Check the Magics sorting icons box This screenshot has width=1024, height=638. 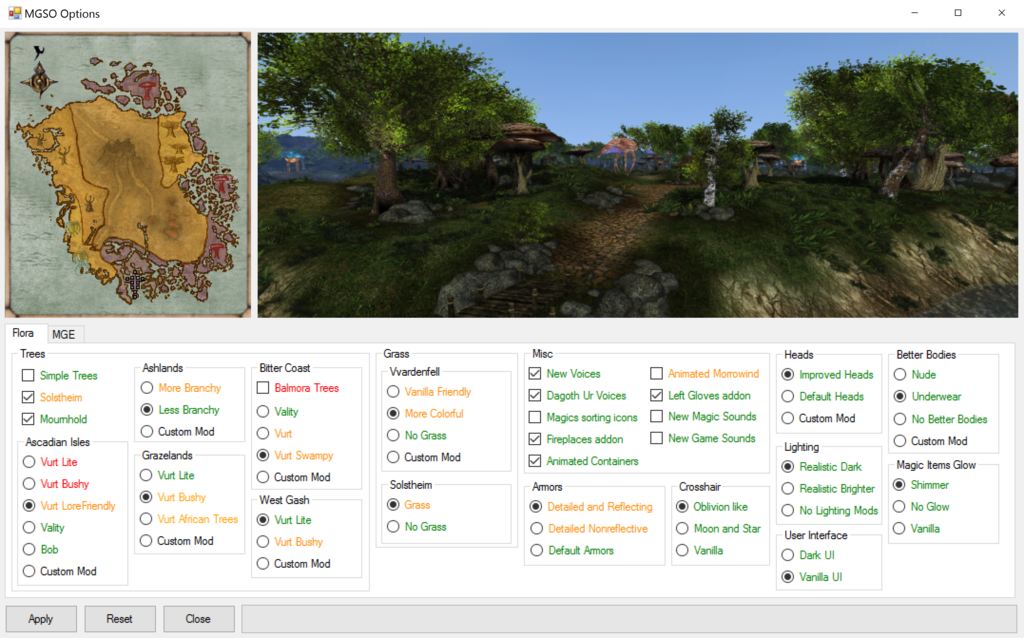coord(535,418)
